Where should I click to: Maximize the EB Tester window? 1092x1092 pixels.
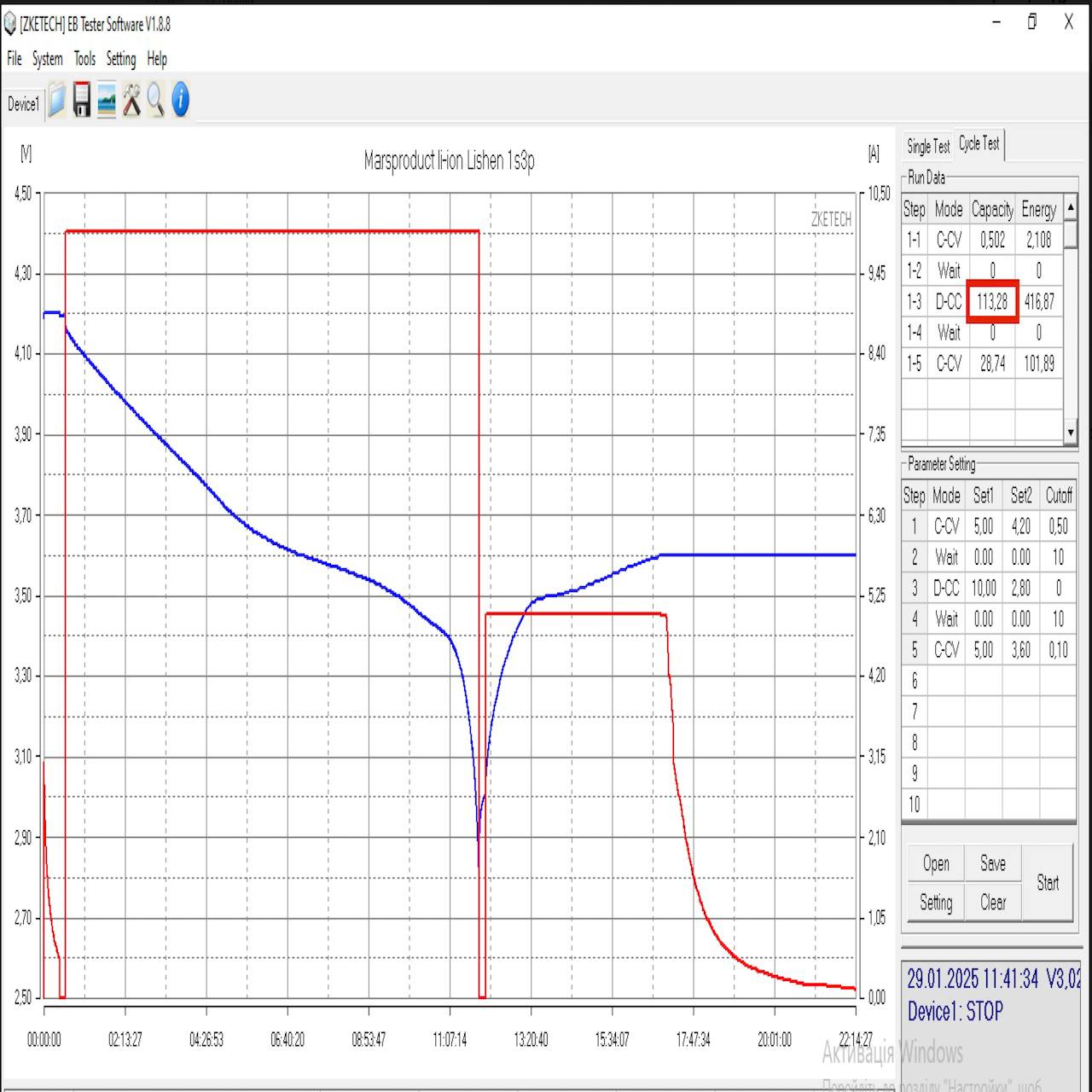coord(1032,23)
